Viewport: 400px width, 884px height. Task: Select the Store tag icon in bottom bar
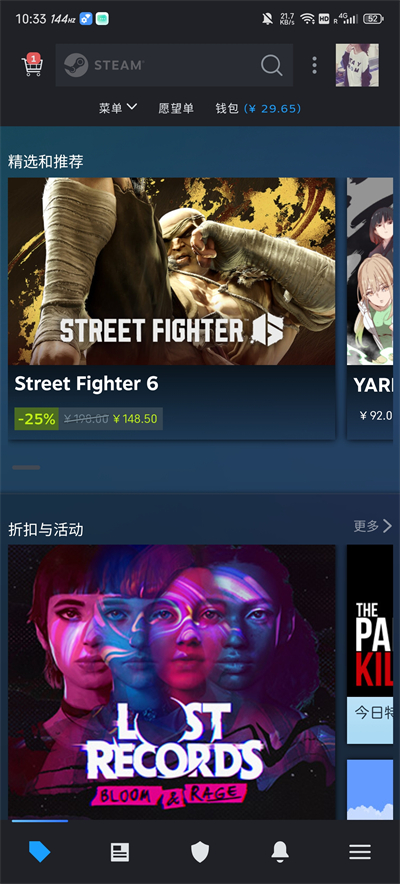(x=39, y=852)
